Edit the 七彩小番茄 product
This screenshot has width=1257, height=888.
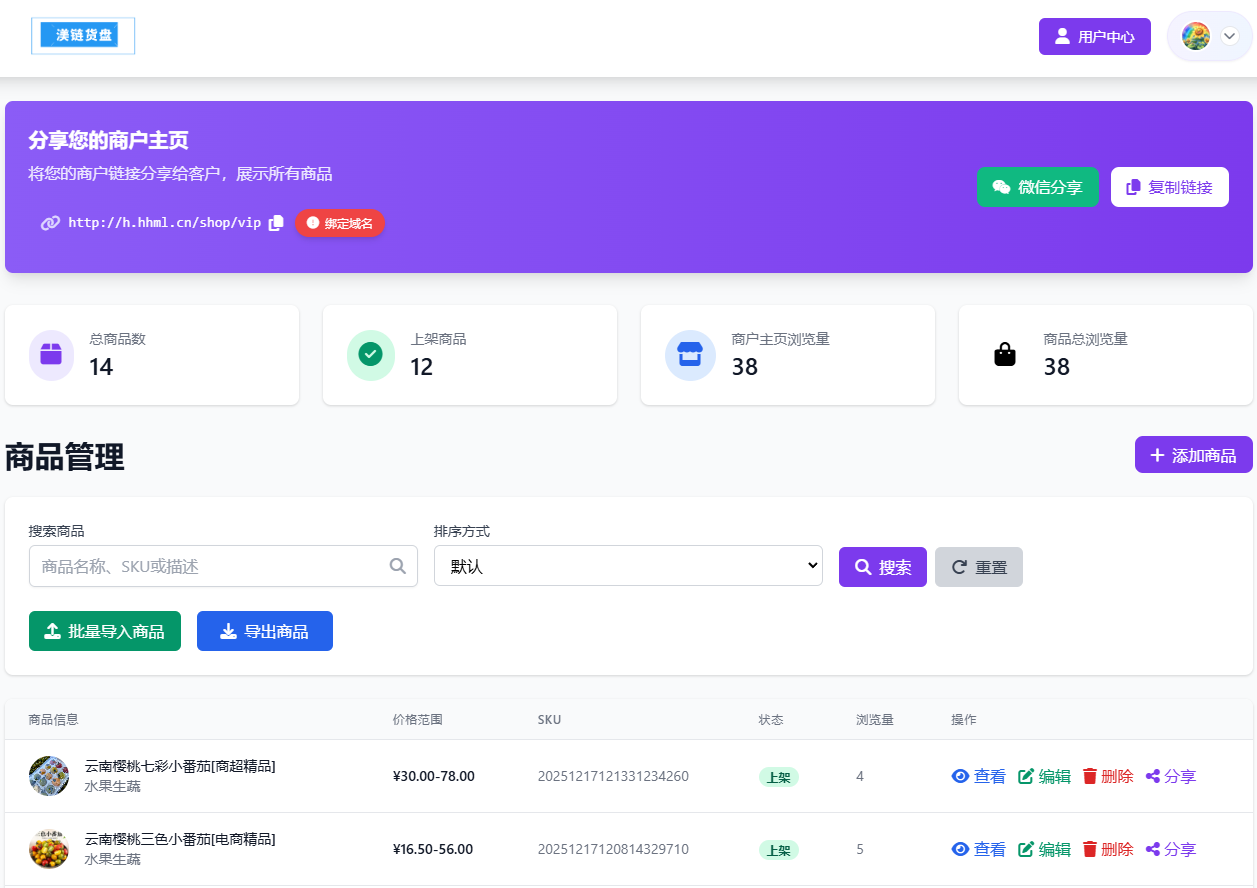point(1044,776)
